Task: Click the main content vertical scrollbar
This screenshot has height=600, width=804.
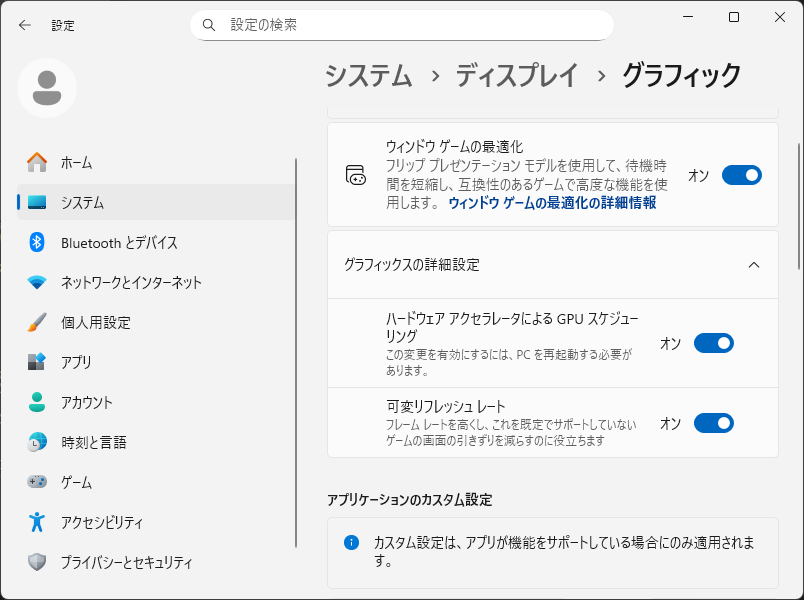Action: coord(798,200)
